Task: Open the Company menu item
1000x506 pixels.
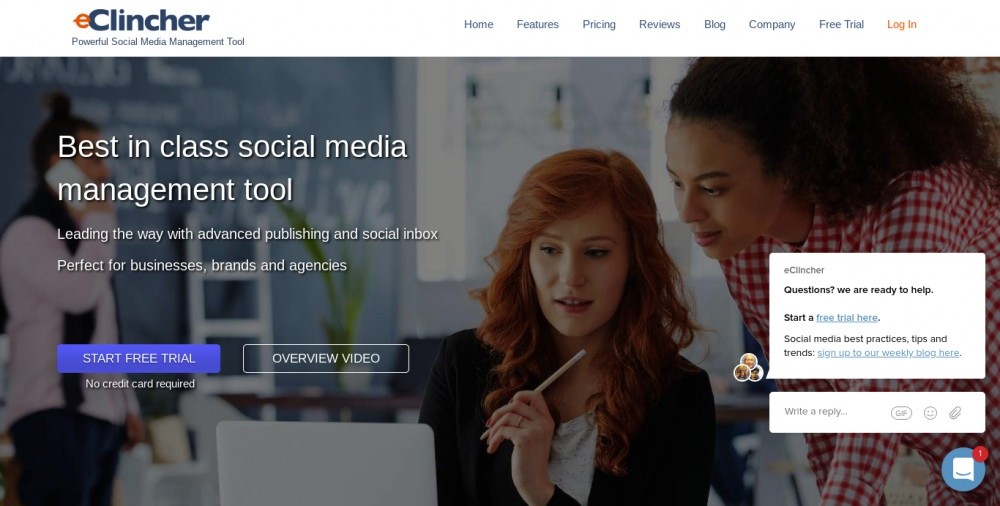Action: coord(772,24)
